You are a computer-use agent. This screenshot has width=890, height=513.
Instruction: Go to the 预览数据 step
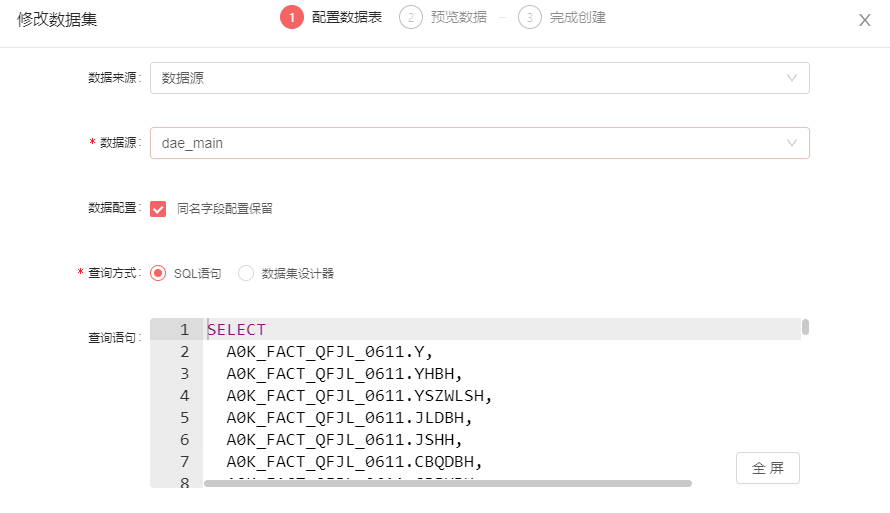(x=459, y=18)
